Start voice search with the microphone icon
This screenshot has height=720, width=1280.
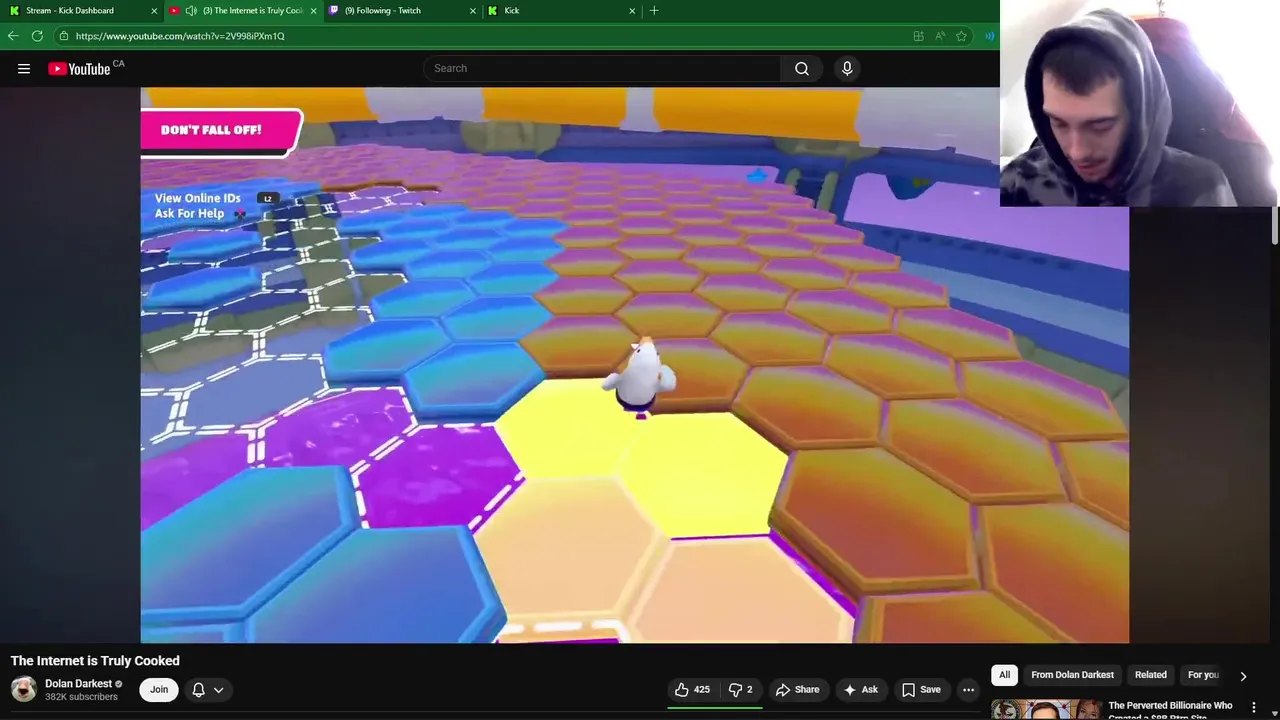coord(847,68)
